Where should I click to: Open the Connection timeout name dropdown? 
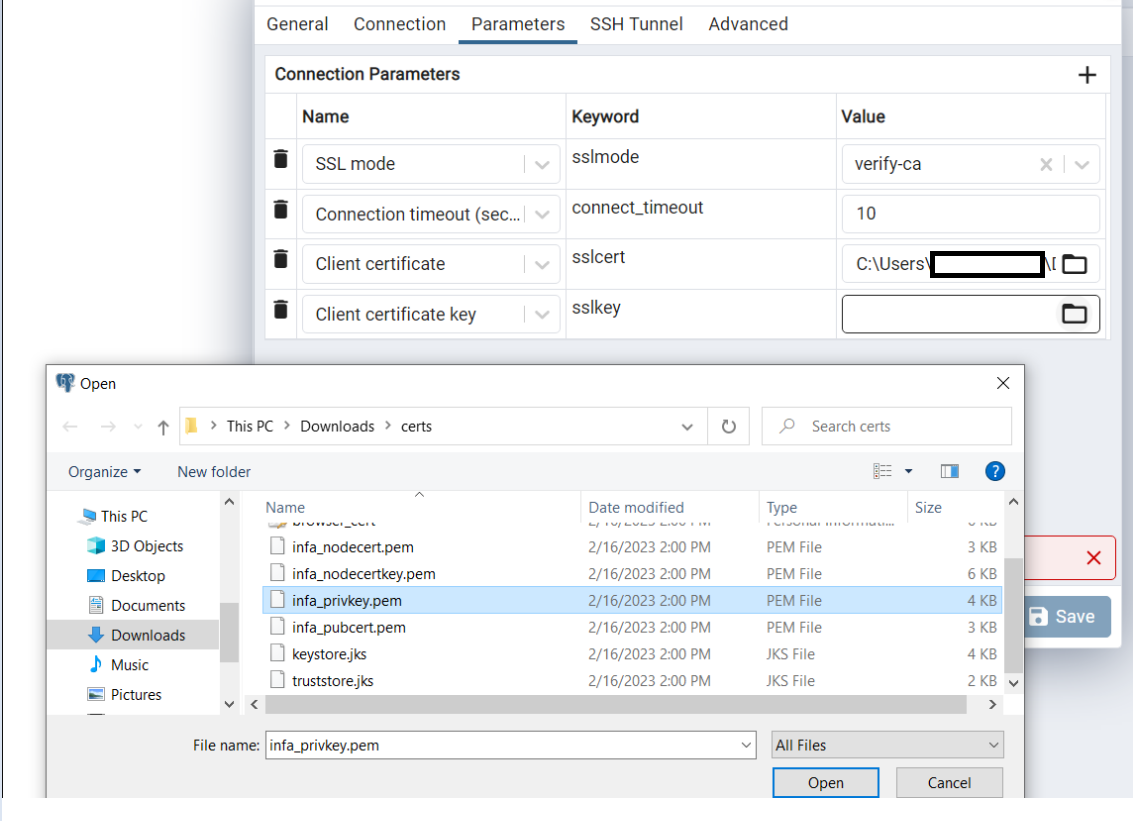point(542,214)
